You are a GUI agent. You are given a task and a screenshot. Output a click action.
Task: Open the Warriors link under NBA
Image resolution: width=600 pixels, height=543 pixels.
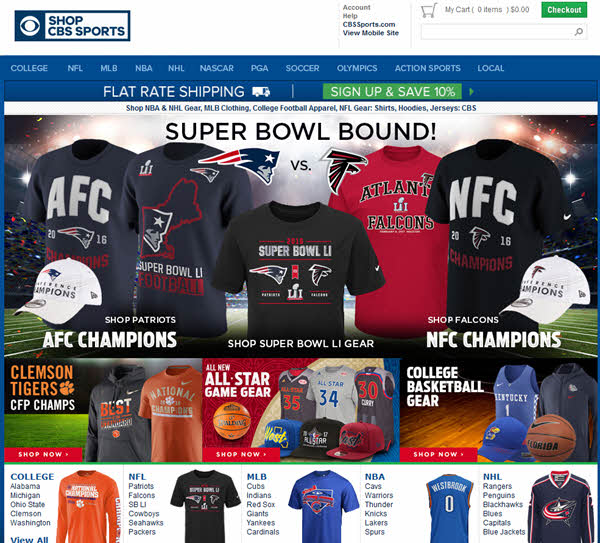(378, 495)
